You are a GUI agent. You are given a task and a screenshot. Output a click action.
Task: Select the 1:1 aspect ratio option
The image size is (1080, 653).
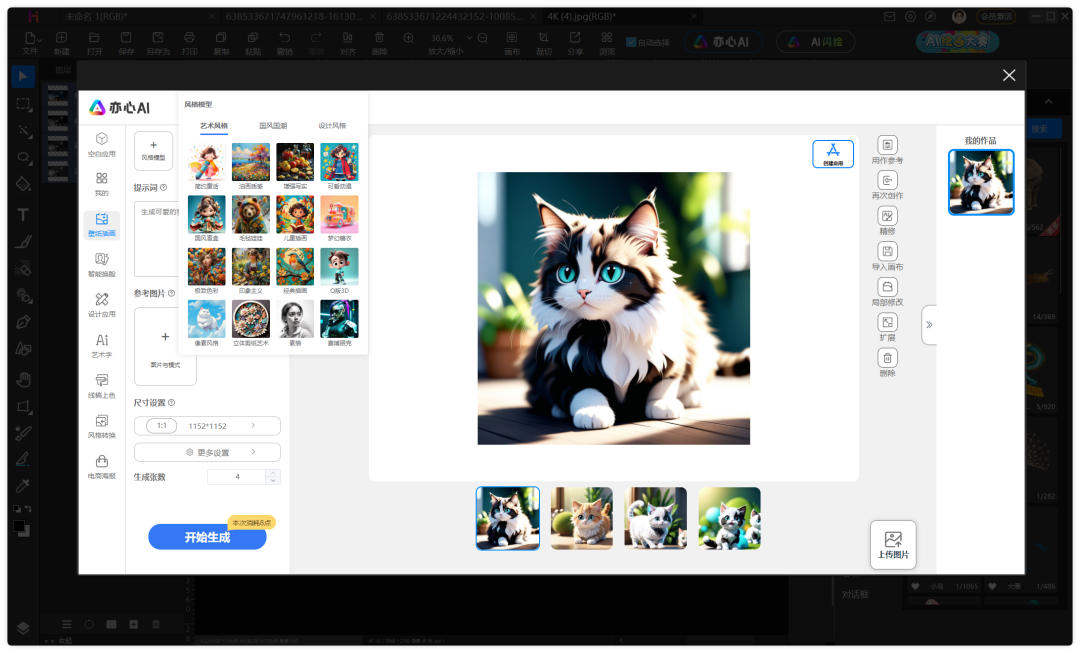161,426
